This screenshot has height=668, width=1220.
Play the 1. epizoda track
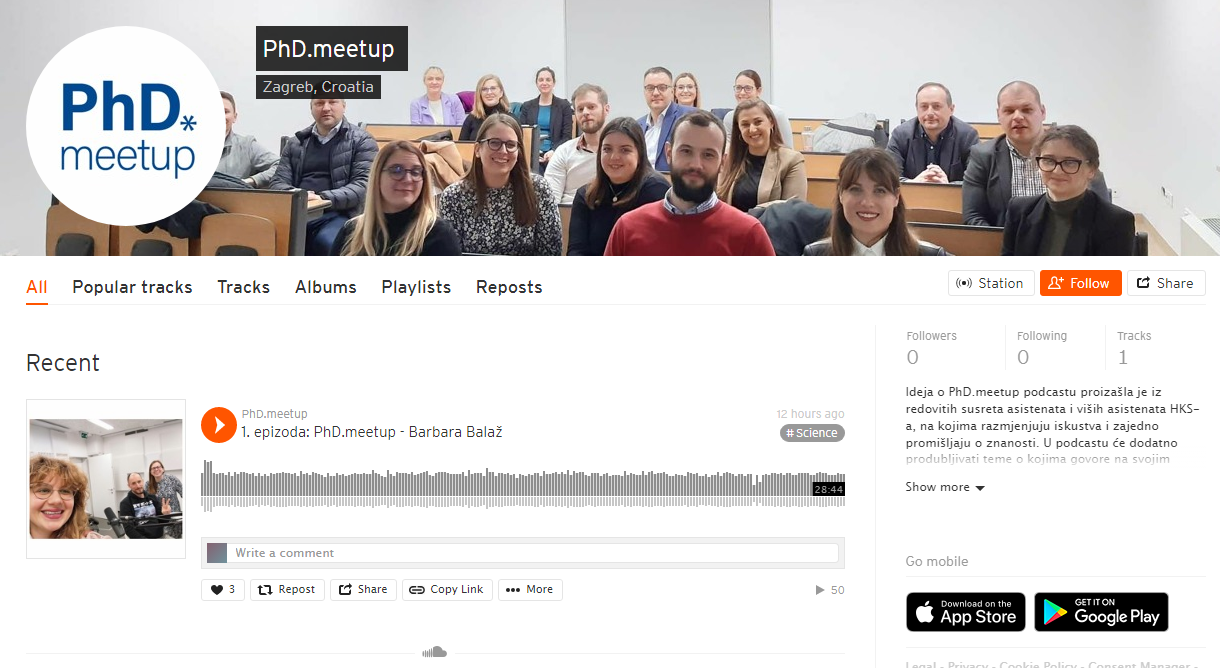pyautogui.click(x=219, y=424)
